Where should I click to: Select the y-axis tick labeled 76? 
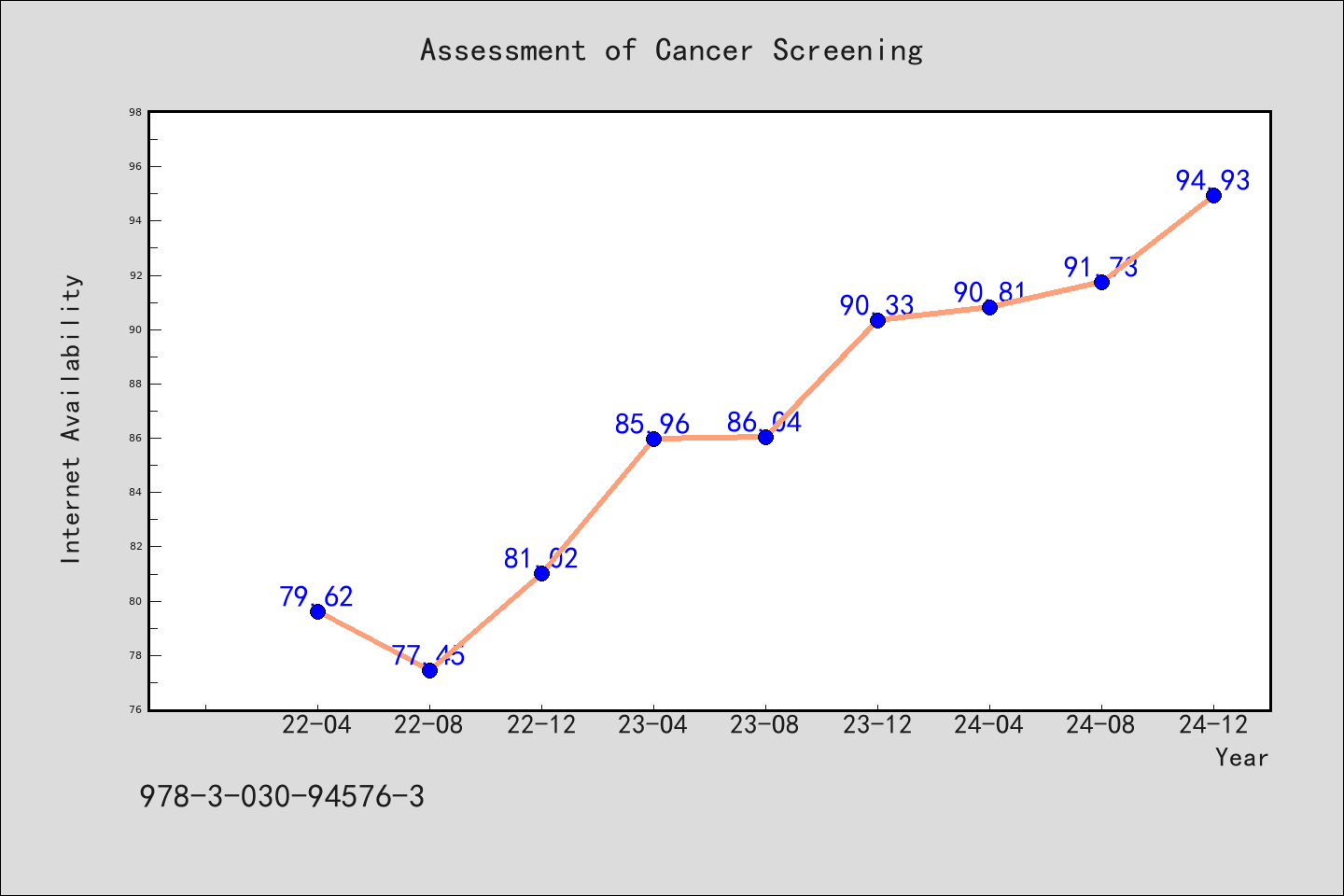(x=135, y=709)
